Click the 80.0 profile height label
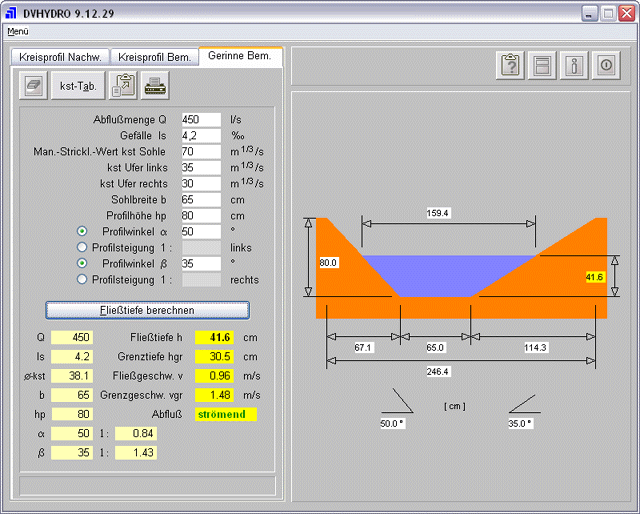 (328, 263)
